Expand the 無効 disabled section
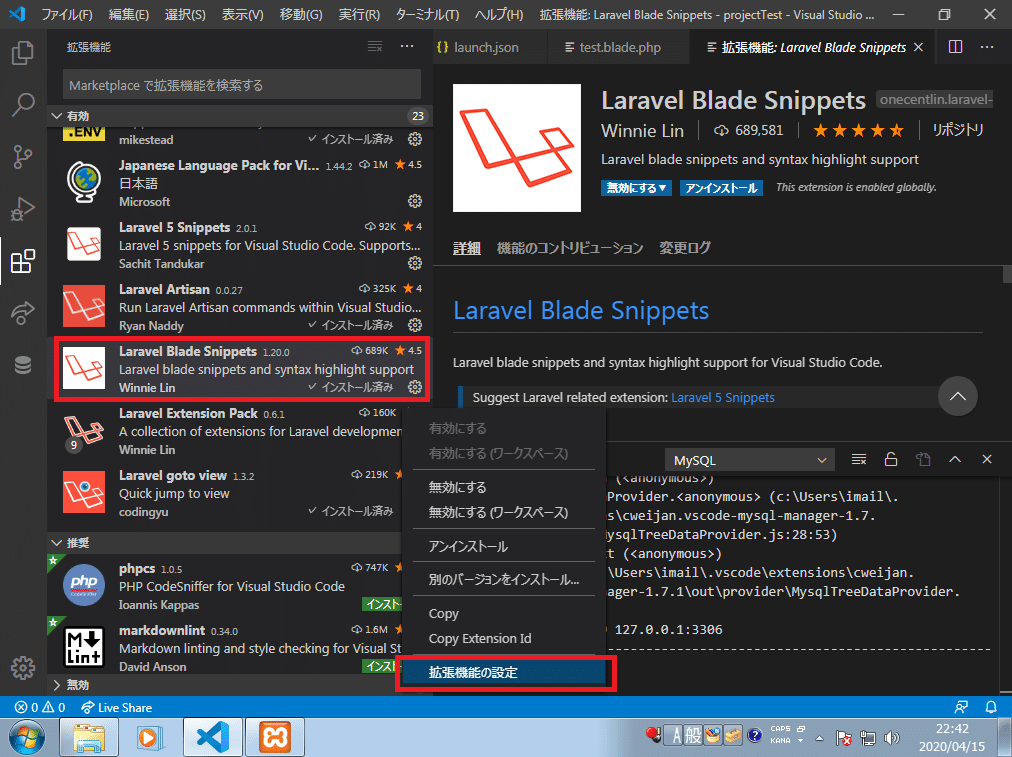 [x=225, y=685]
